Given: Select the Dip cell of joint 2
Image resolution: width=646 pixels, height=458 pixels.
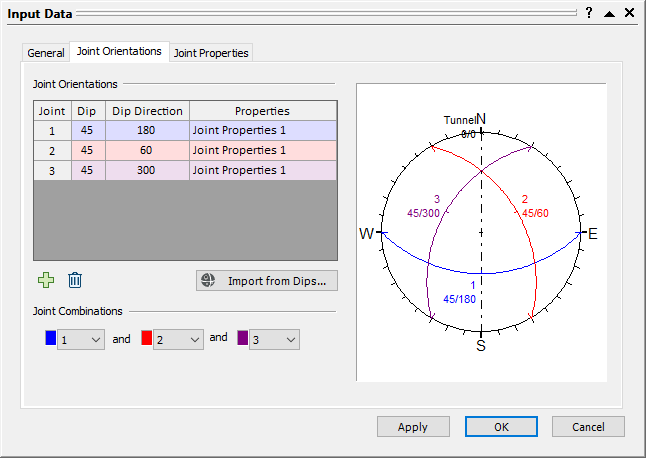Looking at the screenshot, I should click(88, 150).
